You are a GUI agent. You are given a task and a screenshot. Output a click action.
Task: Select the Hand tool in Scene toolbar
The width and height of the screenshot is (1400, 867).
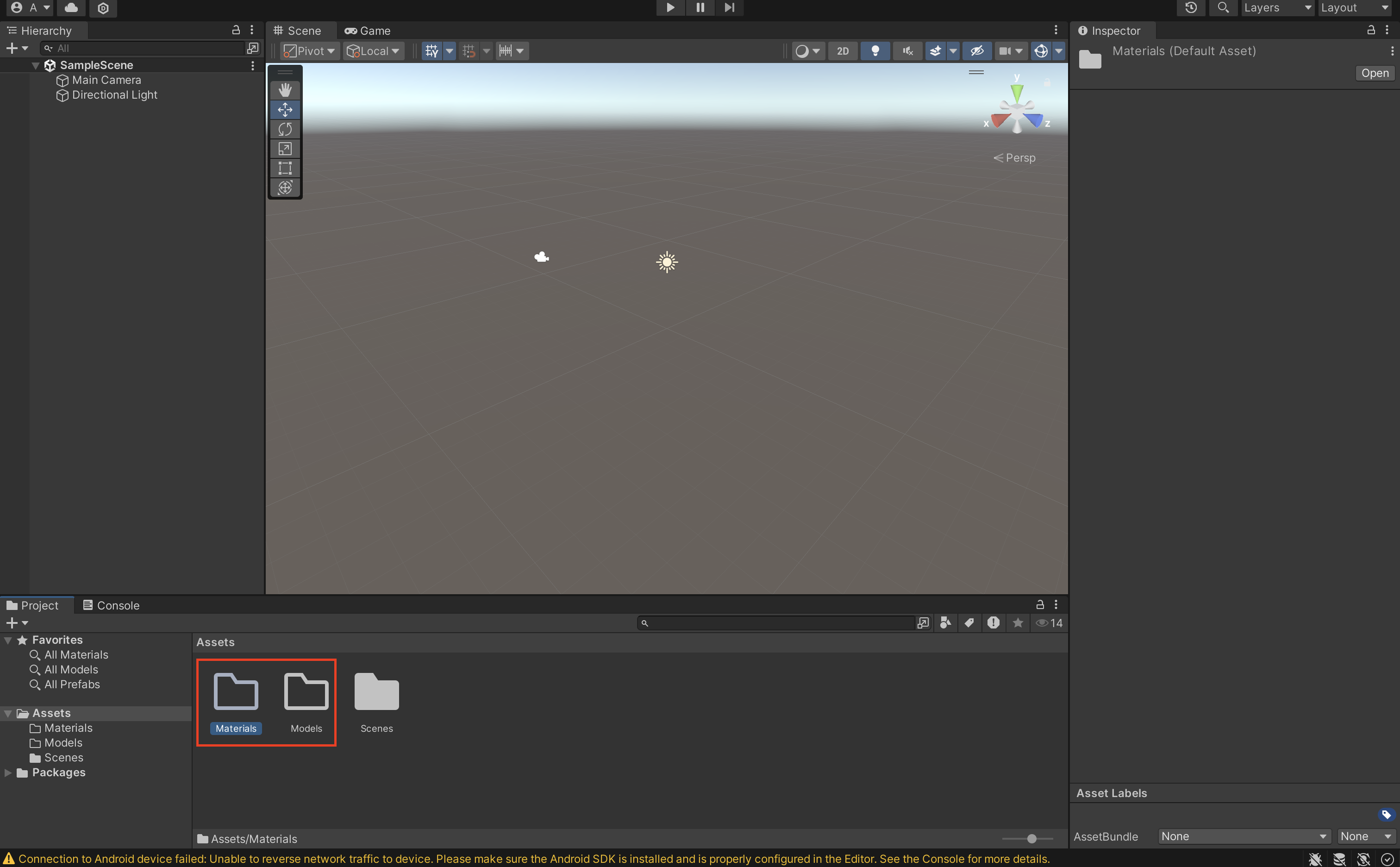click(x=285, y=90)
